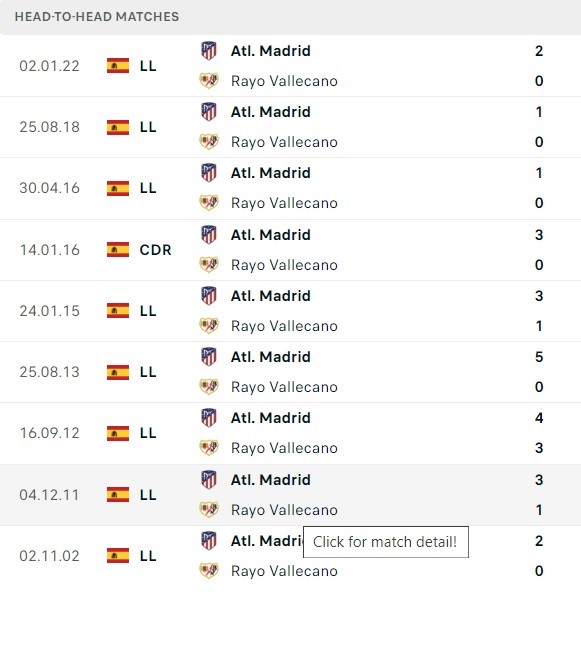Click Spain flag next to 30.04.16
This screenshot has height=648, width=581.
click(118, 188)
